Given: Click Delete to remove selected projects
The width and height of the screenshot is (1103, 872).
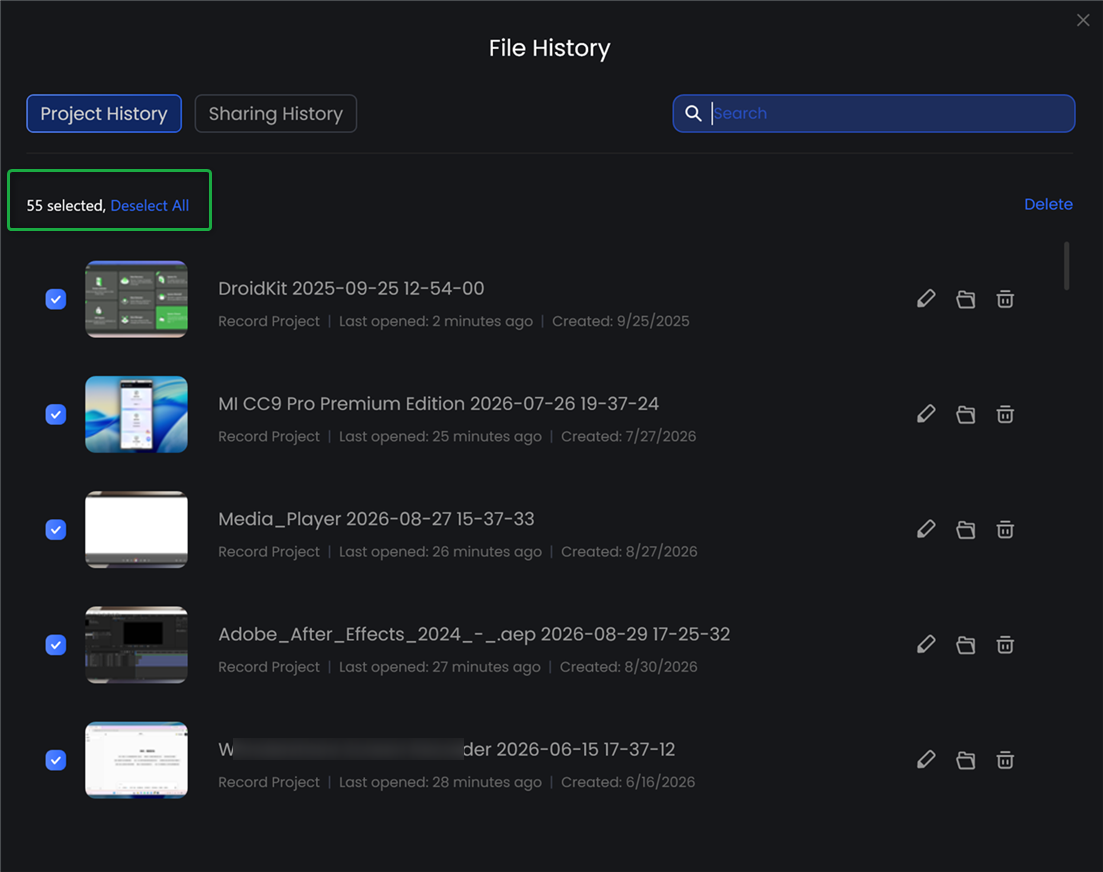Looking at the screenshot, I should click(1048, 204).
